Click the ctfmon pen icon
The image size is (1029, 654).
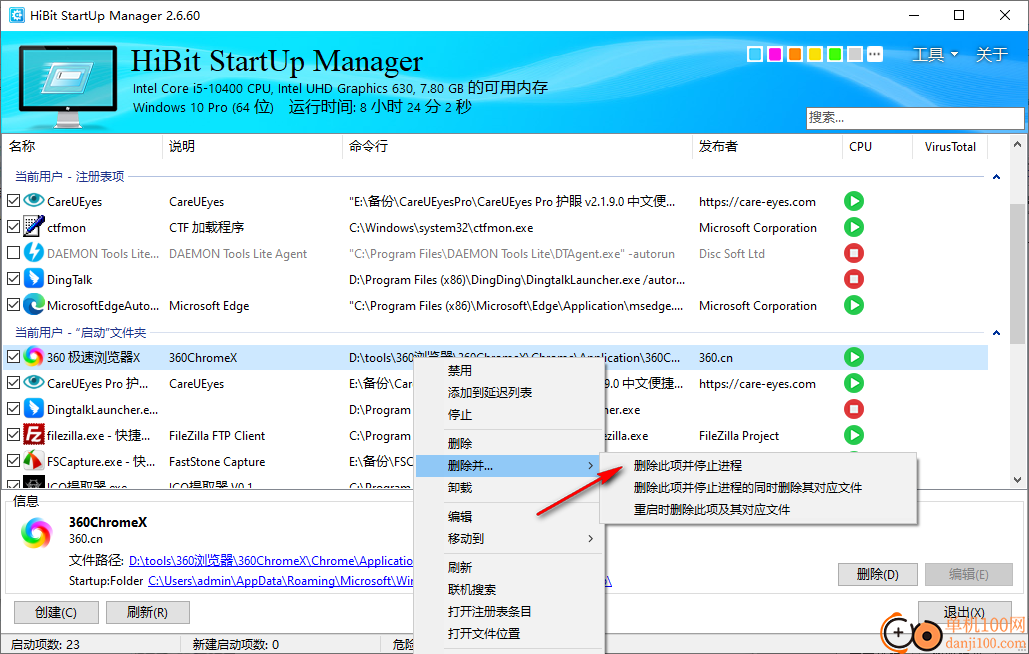[x=34, y=226]
